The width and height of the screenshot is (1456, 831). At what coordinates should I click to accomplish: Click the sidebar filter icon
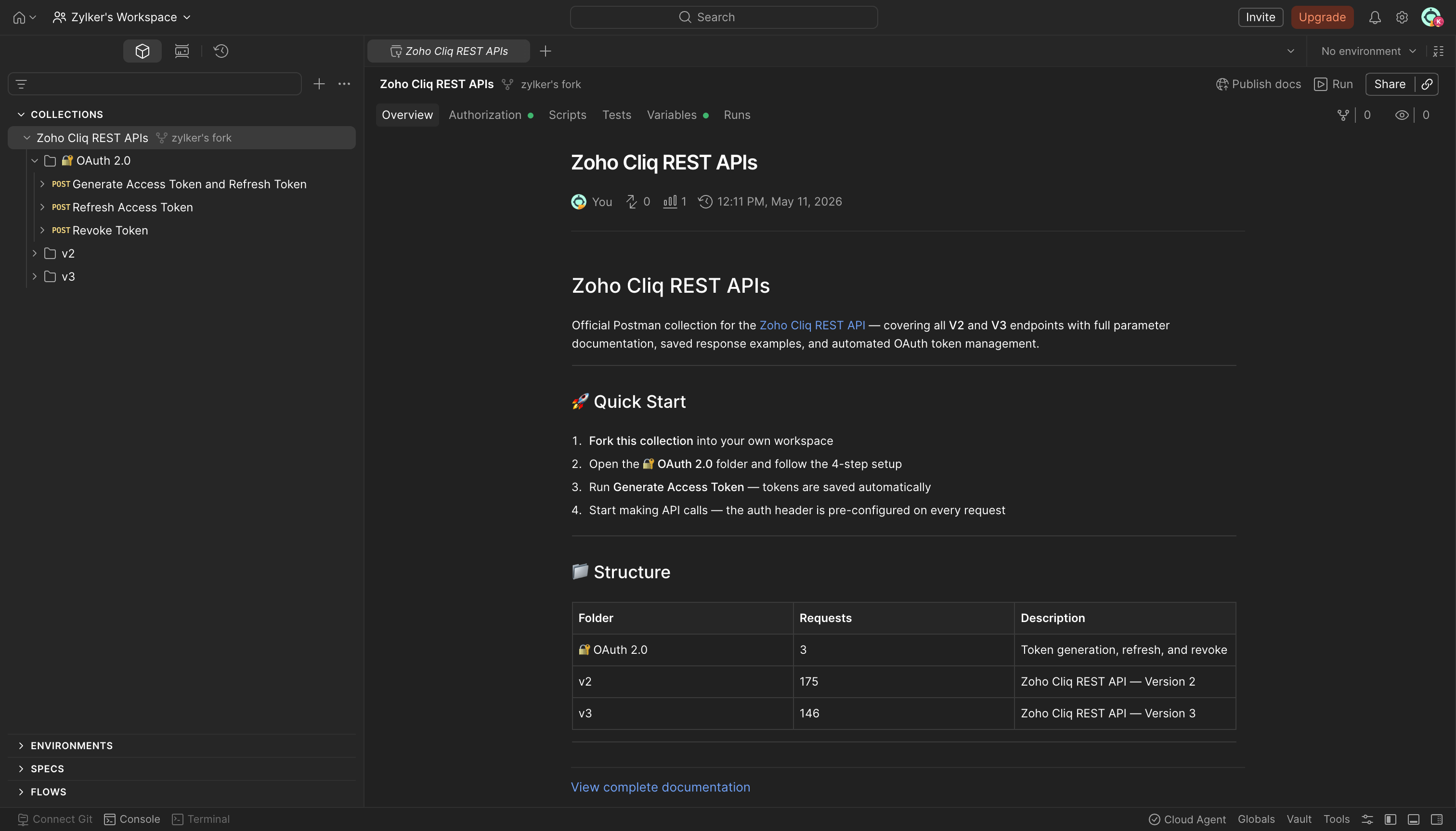click(x=21, y=84)
